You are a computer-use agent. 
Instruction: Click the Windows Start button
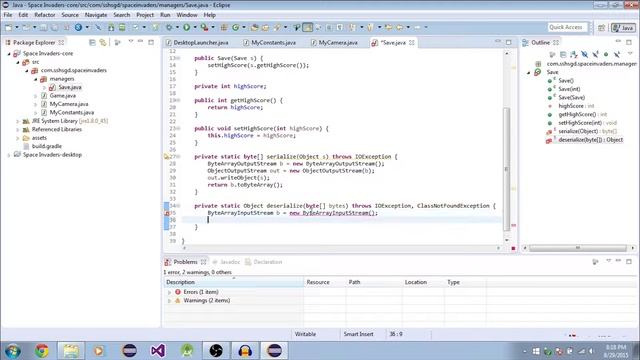13,351
